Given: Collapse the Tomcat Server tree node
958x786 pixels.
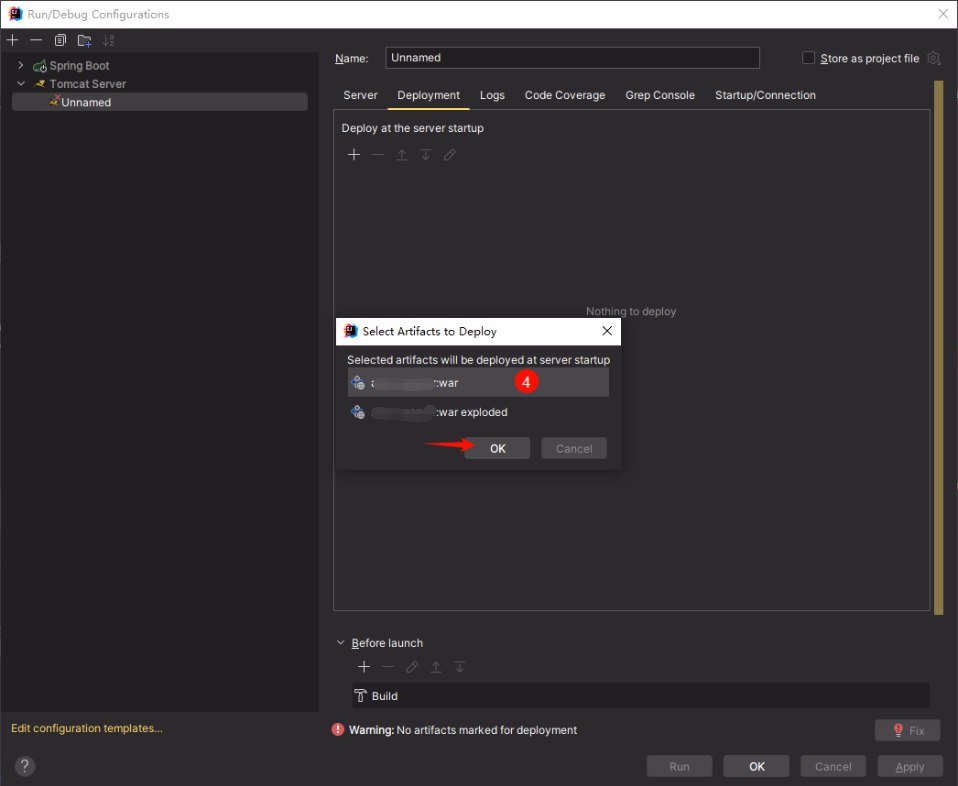Looking at the screenshot, I should coord(21,84).
